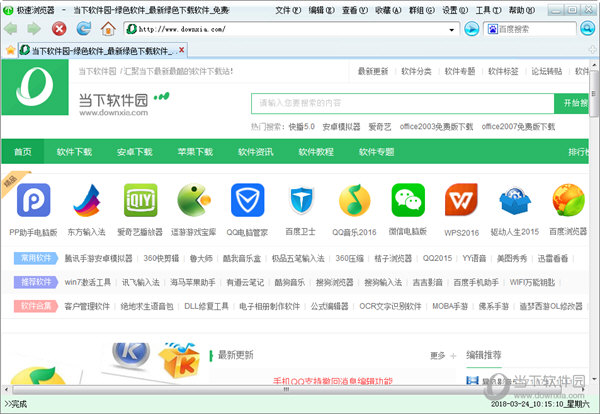The image size is (600, 414).
Task: Open 驱动人生2015 blue box icon
Action: (515, 201)
